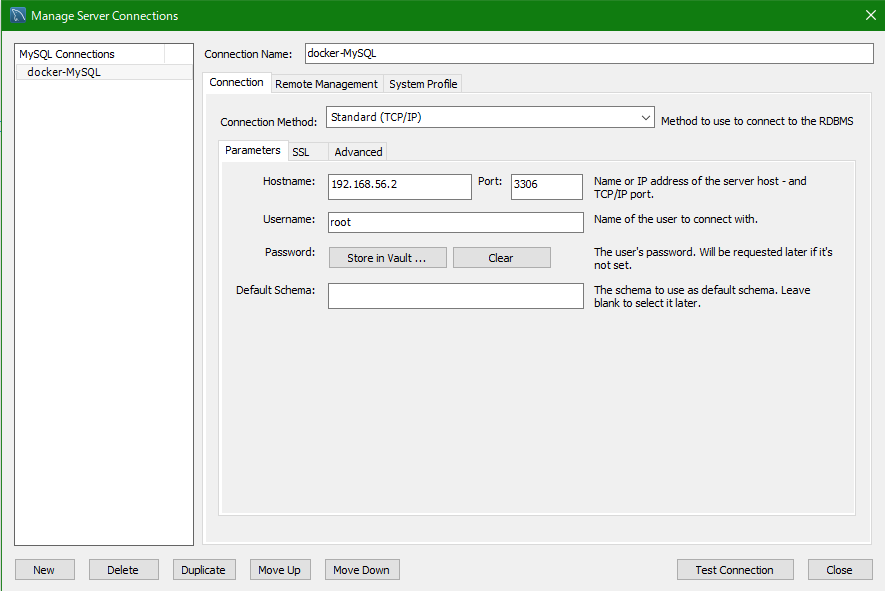Click the Hostname field showing 192.168.56.2
The height and width of the screenshot is (591, 885).
[400, 186]
